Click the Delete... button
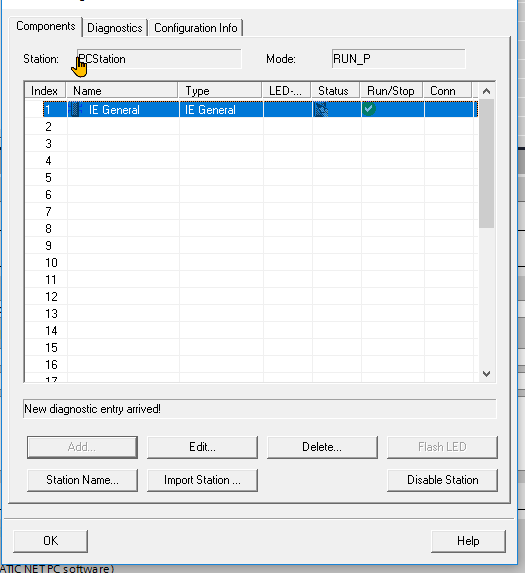 [x=322, y=447]
